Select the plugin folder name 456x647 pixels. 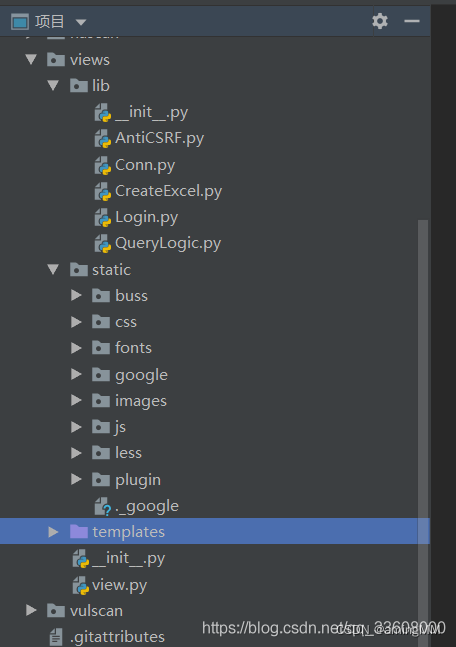(138, 480)
